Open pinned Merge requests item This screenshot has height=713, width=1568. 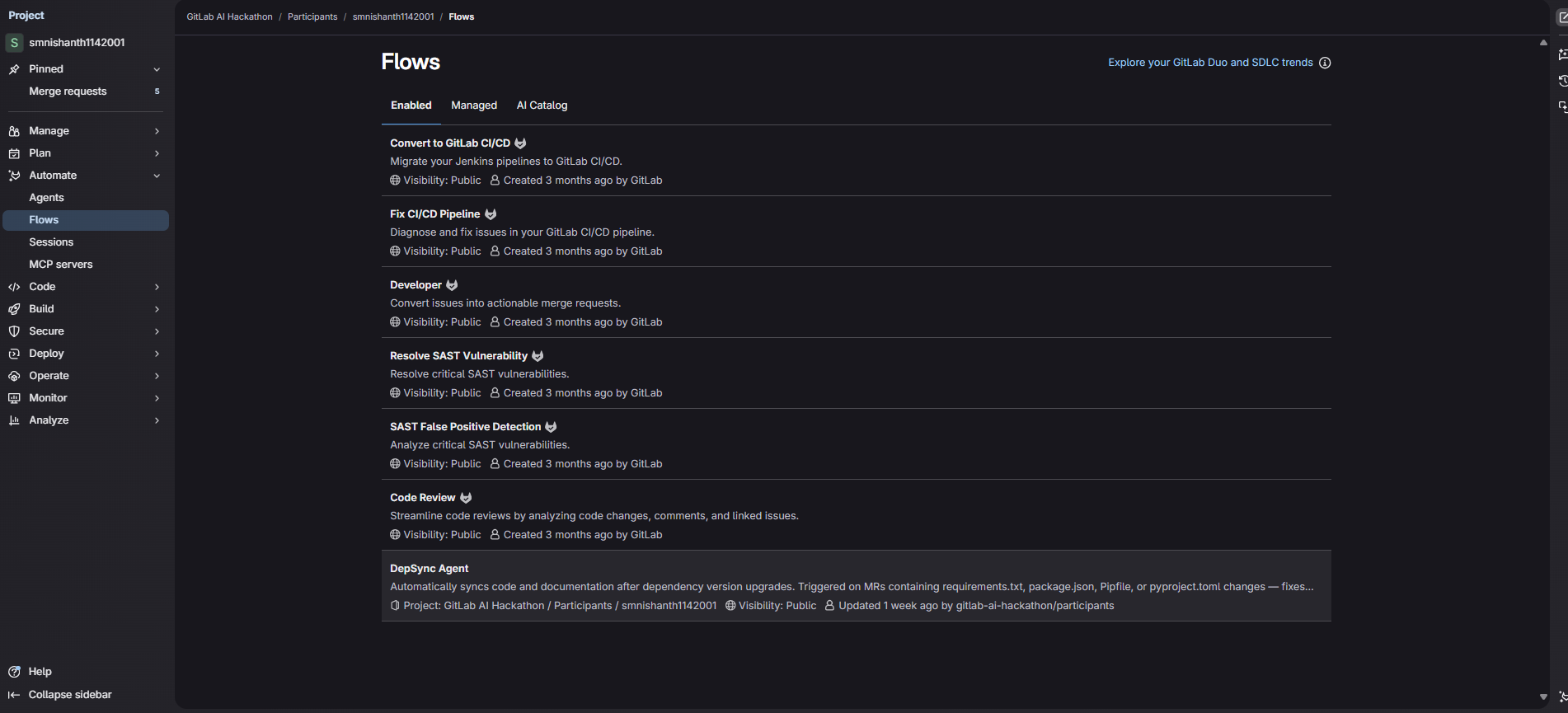tap(86, 91)
